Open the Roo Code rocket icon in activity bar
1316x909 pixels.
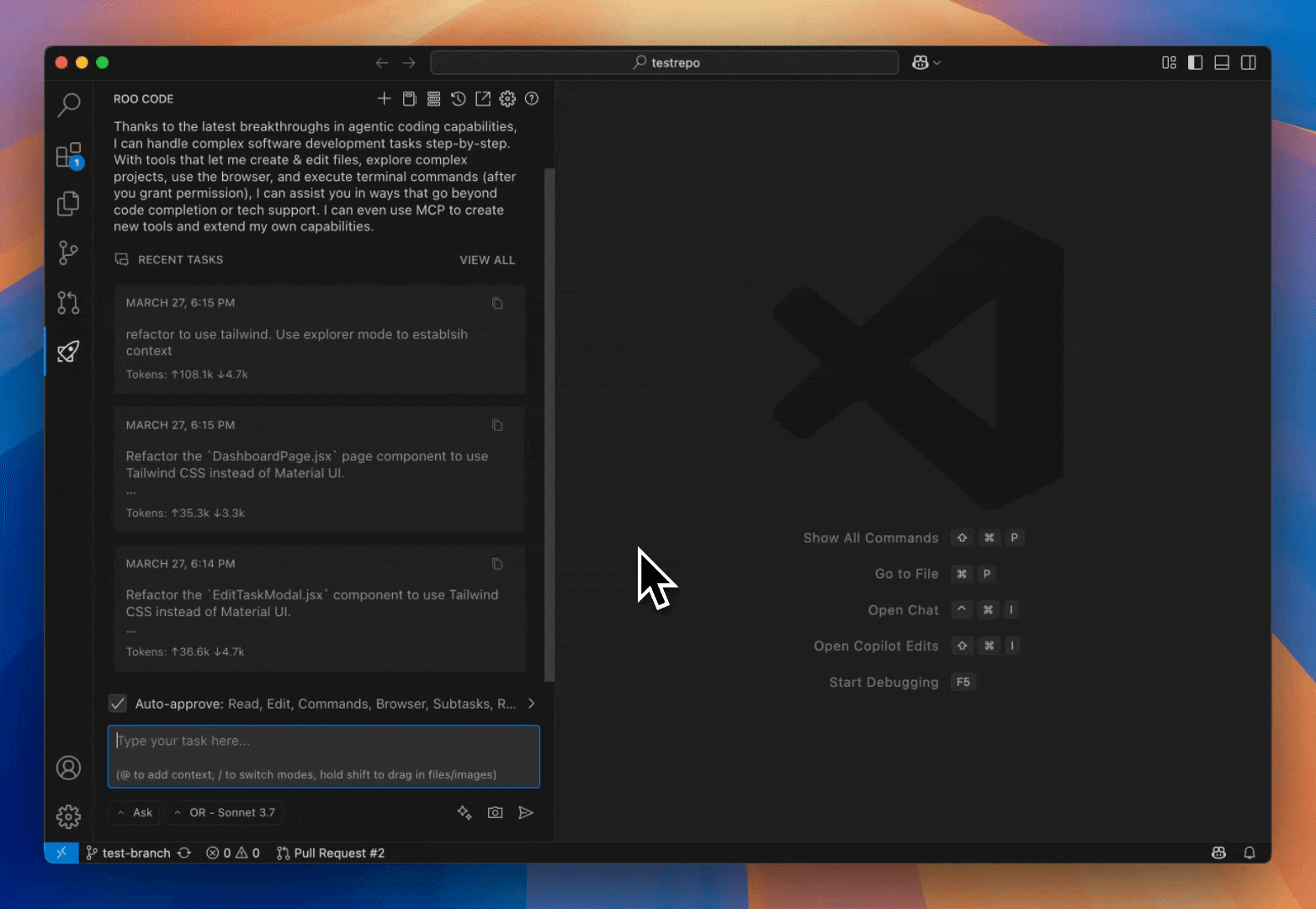point(68,351)
